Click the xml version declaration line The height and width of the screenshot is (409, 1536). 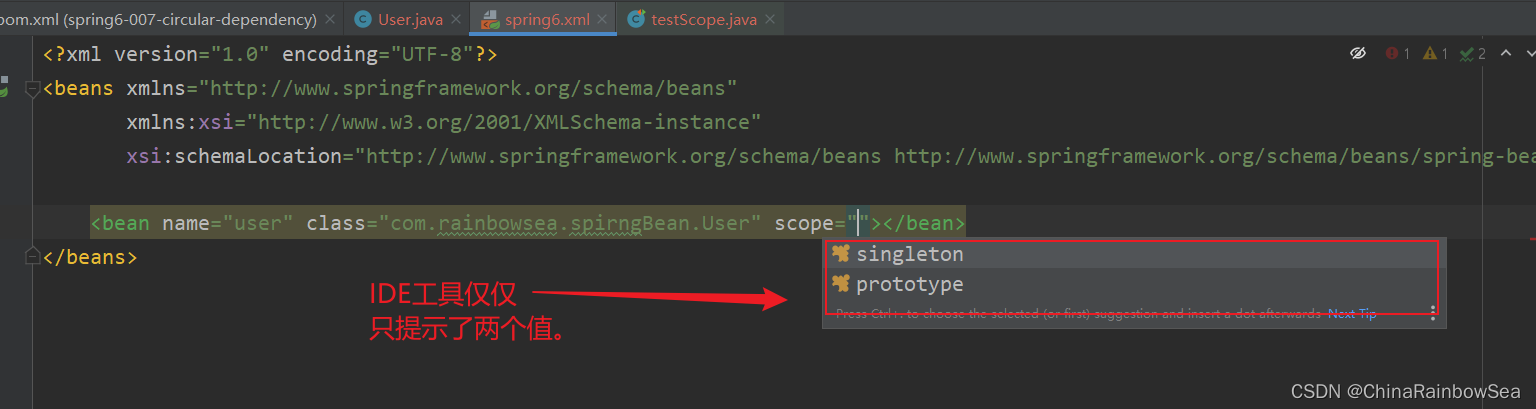(270, 54)
